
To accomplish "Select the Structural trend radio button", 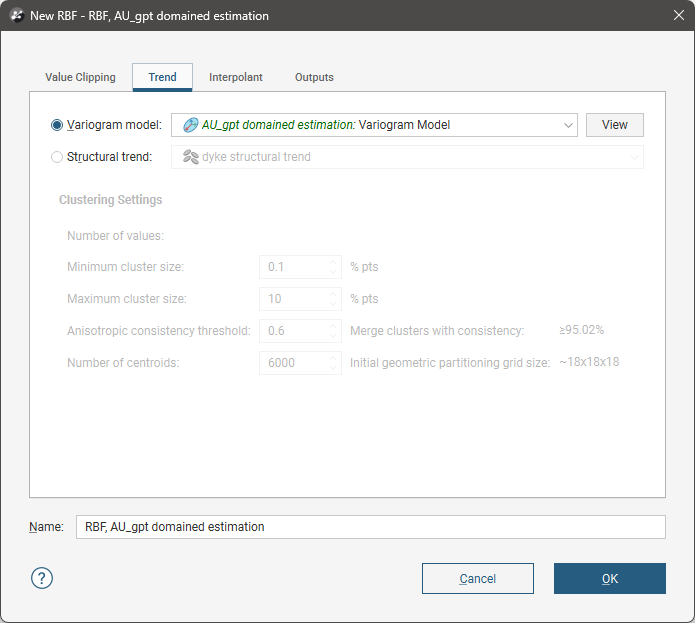I will click(x=57, y=157).
